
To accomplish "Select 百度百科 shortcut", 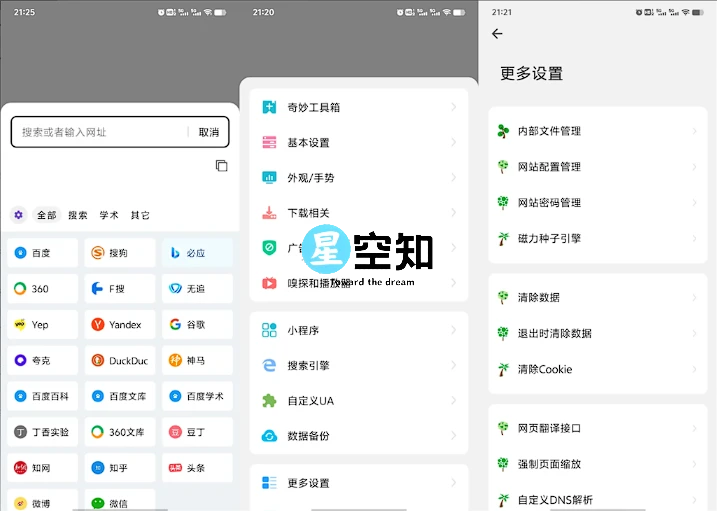I will tap(43, 396).
